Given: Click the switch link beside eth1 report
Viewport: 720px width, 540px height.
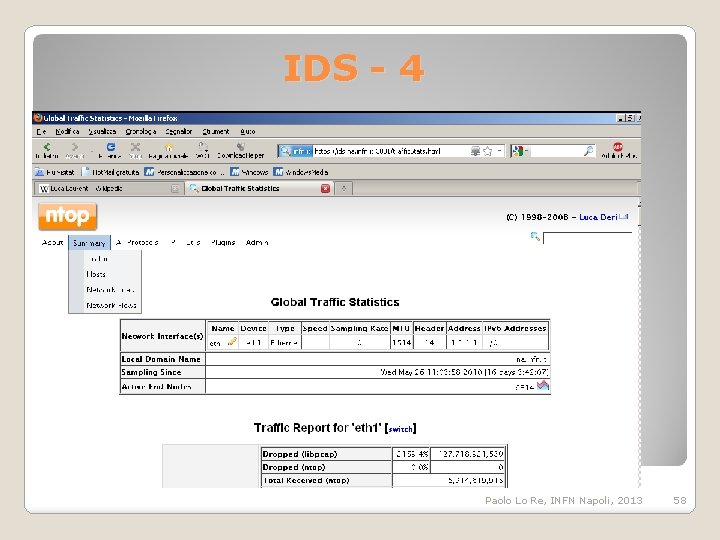Looking at the screenshot, I should (x=400, y=429).
